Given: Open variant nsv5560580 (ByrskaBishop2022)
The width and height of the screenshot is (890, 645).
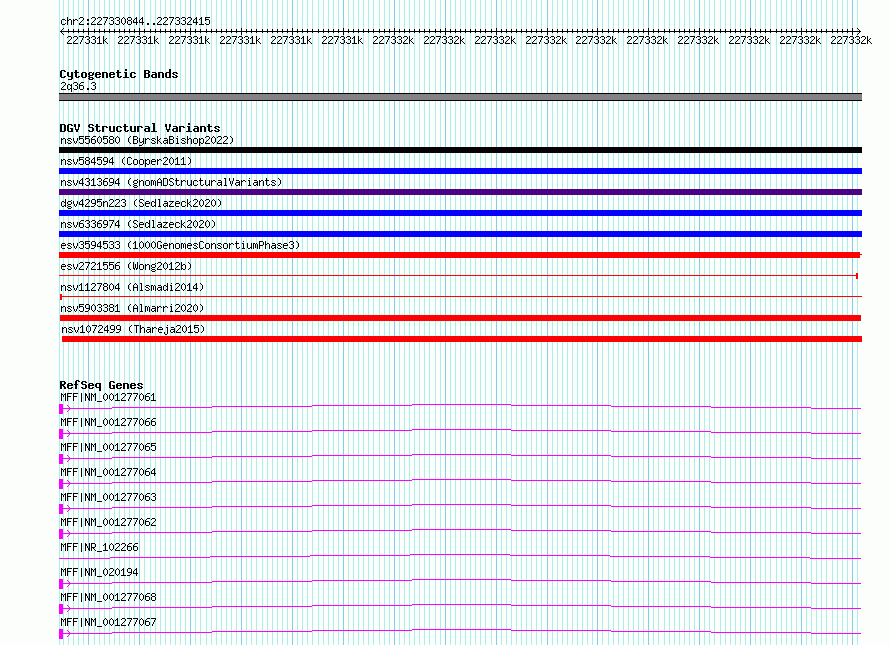Looking at the screenshot, I should [x=147, y=140].
